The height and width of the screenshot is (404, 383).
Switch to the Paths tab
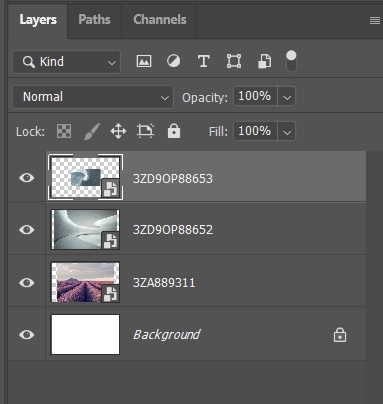point(94,20)
